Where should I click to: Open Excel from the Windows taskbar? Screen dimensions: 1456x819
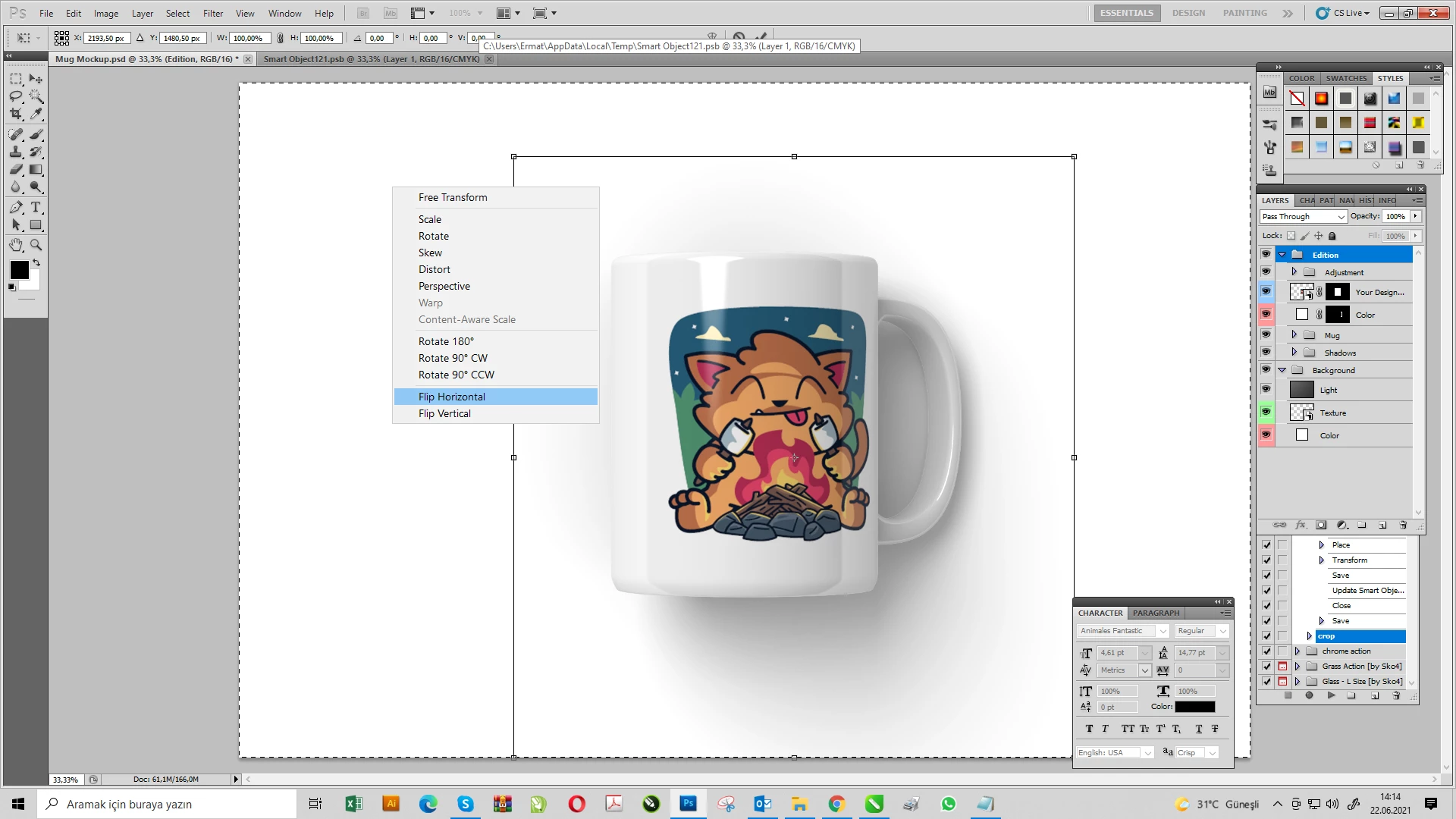(353, 804)
